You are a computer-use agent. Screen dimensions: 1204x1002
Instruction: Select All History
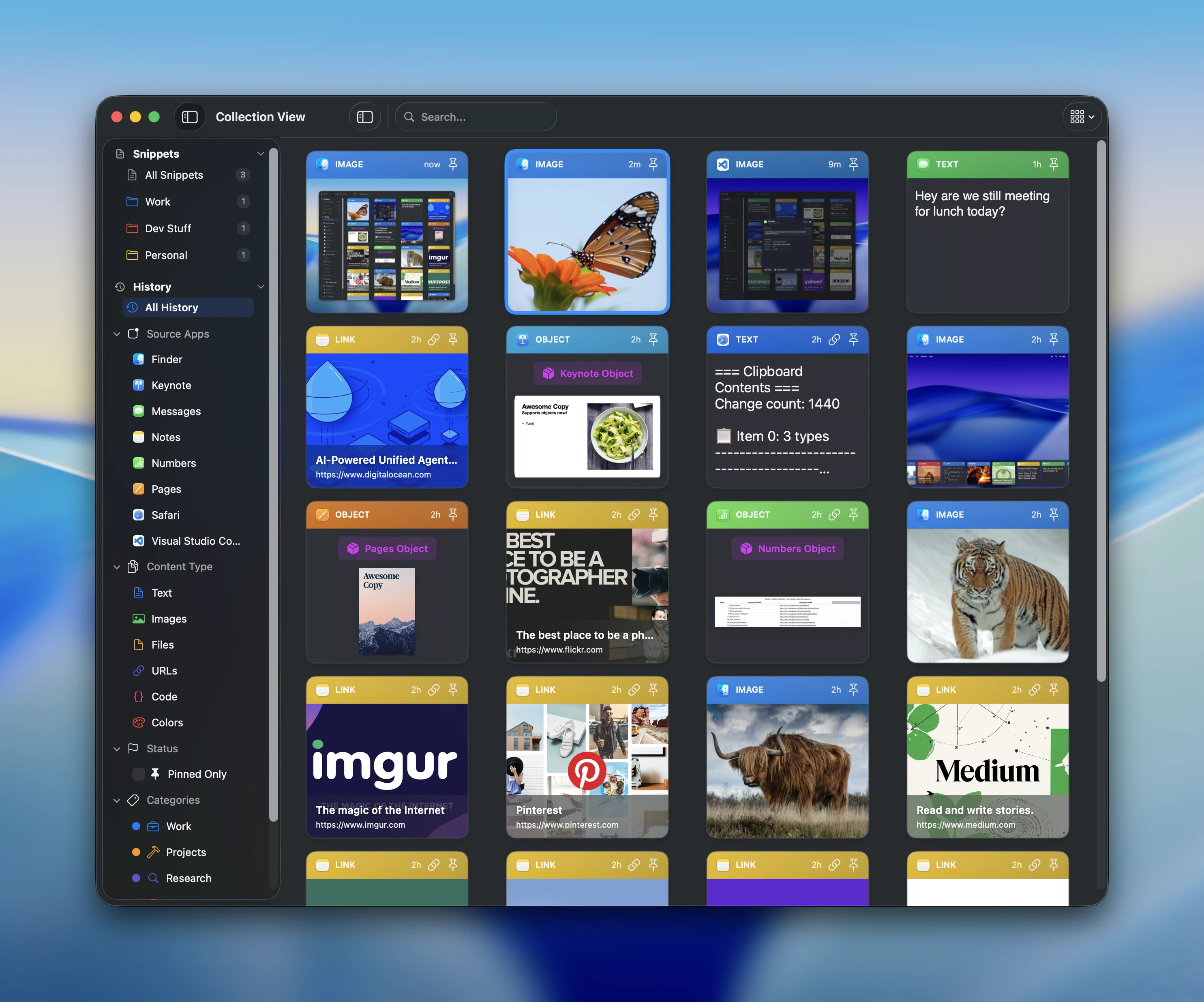coord(188,308)
